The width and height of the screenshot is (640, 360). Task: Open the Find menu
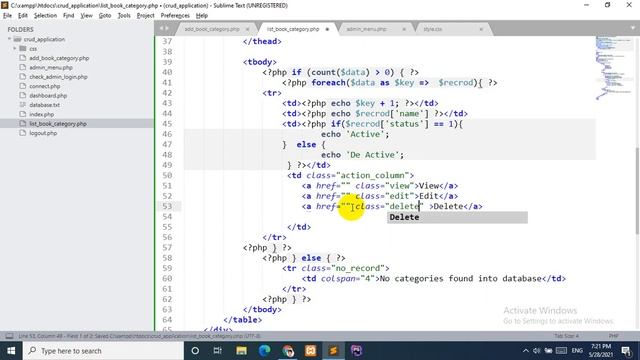[x=69, y=16]
